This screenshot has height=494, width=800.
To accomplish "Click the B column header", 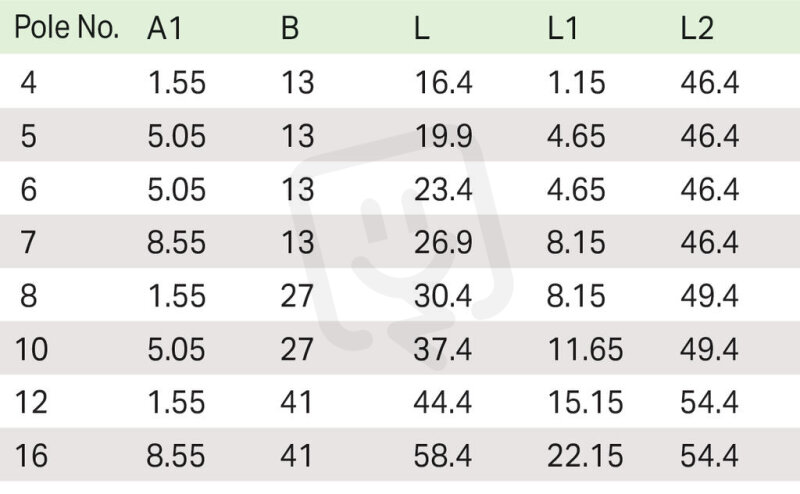I will (x=290, y=28).
